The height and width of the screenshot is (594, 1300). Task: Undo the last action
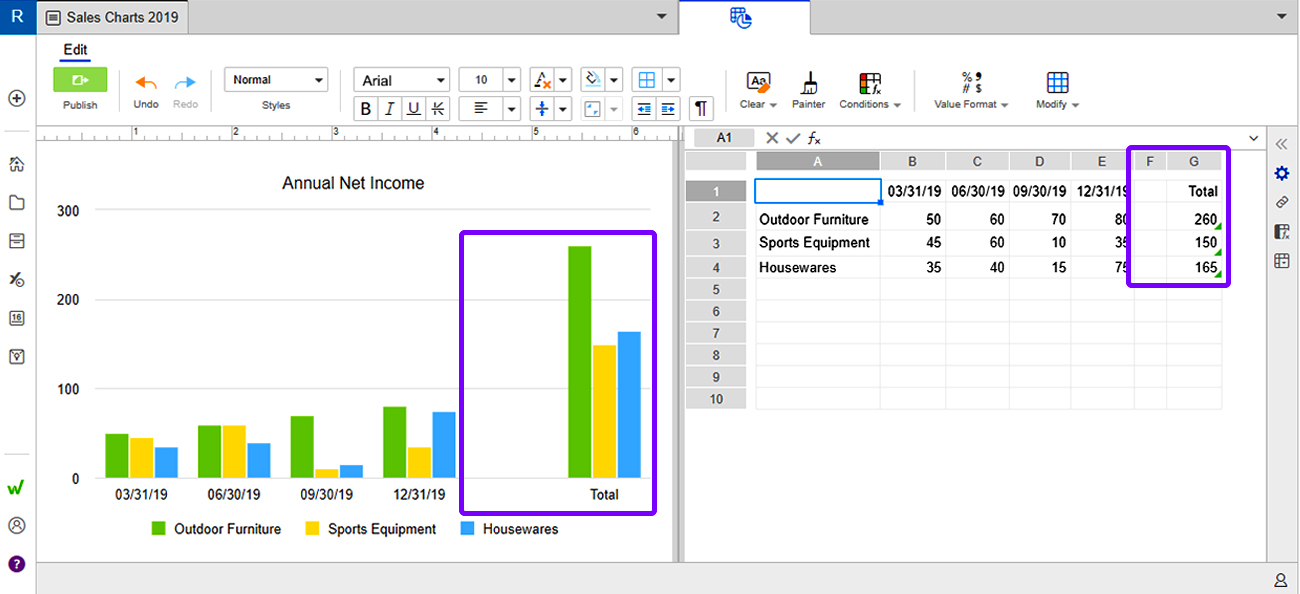click(x=146, y=89)
